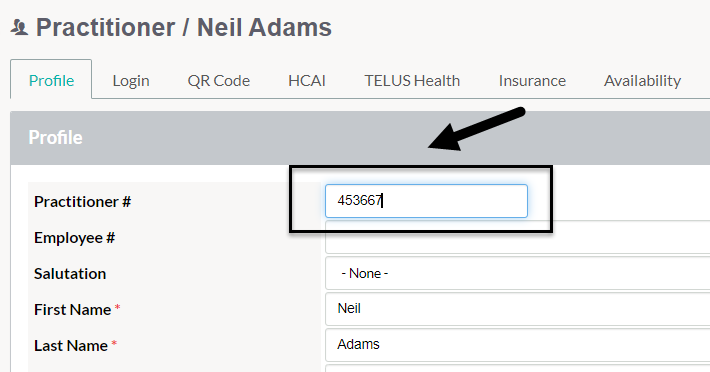Open the Availability tab
The height and width of the screenshot is (372, 710).
pyautogui.click(x=642, y=81)
